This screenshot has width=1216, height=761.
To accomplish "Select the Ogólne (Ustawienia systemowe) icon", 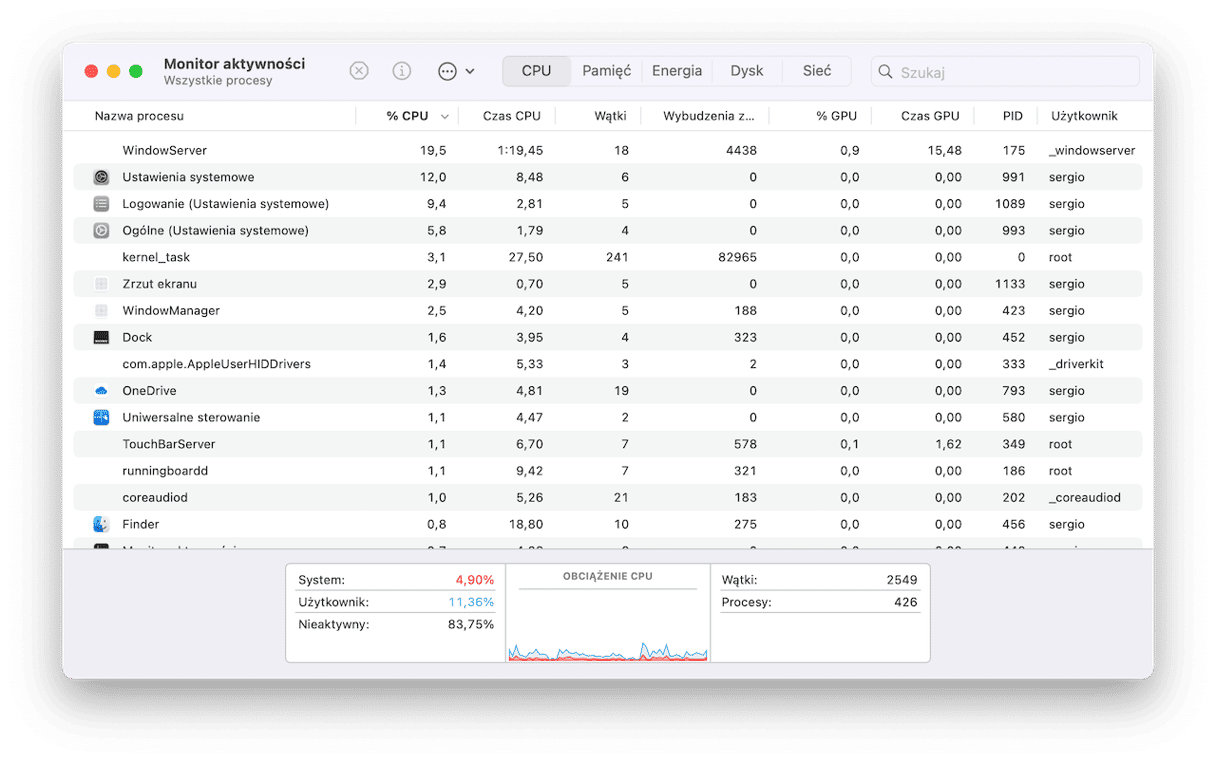I will 101,230.
